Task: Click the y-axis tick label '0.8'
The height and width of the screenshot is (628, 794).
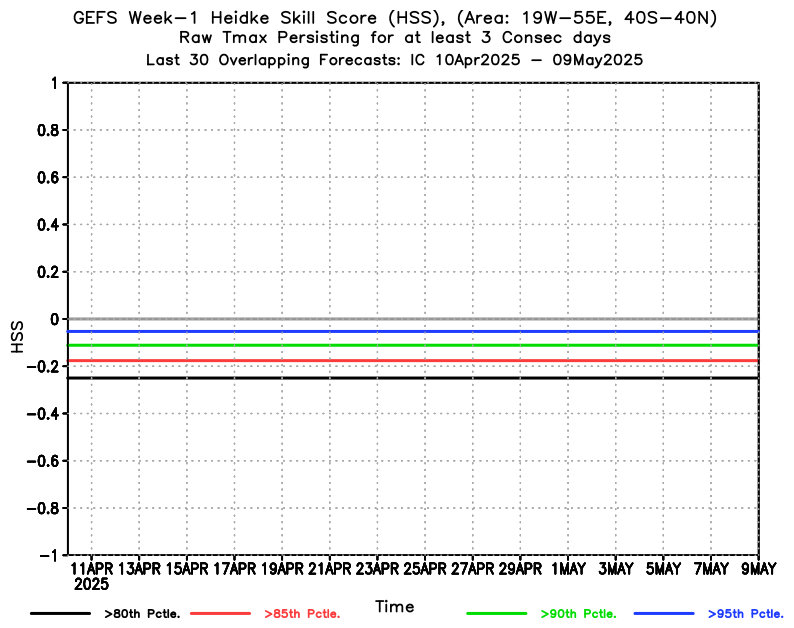Action: click(x=48, y=131)
